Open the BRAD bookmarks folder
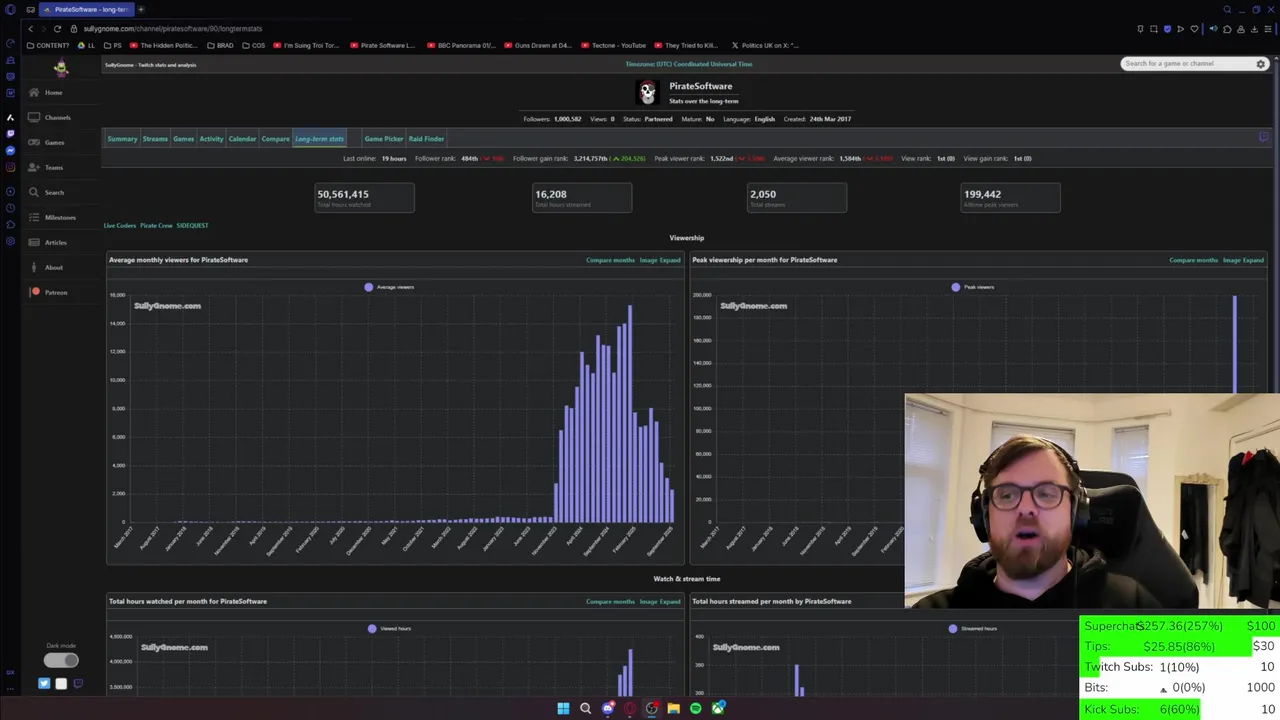 [221, 45]
